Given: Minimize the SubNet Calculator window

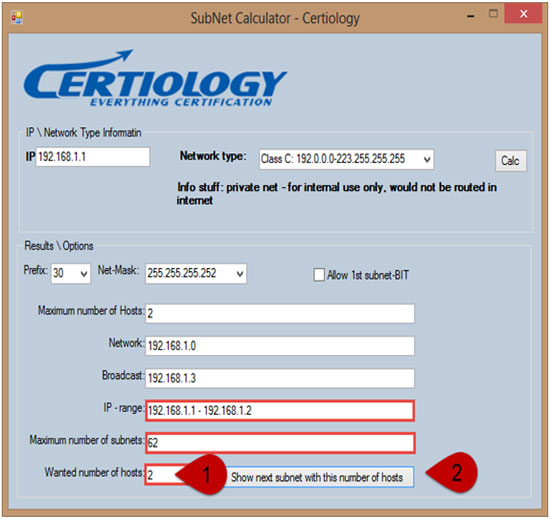Looking at the screenshot, I should tap(471, 16).
